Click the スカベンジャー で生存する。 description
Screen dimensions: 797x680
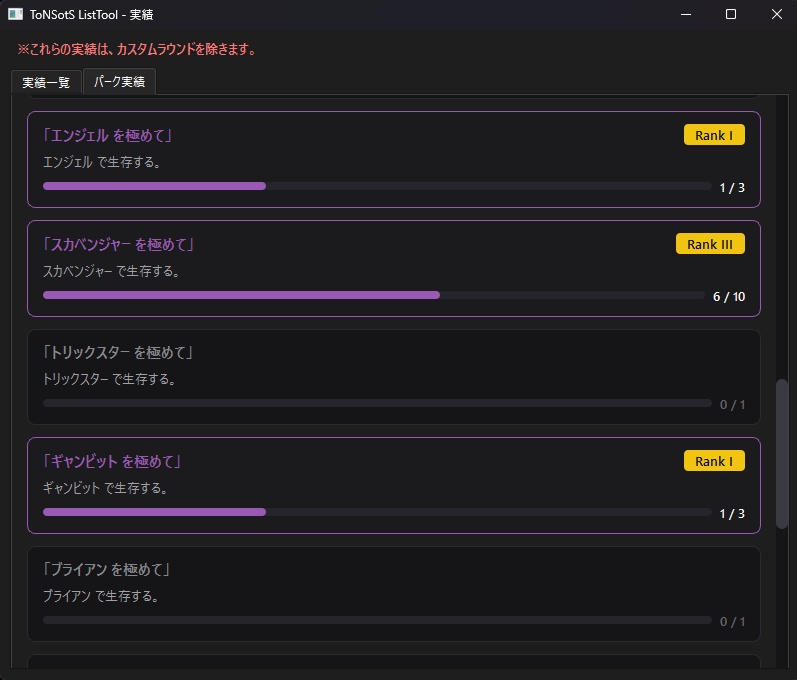(111, 271)
